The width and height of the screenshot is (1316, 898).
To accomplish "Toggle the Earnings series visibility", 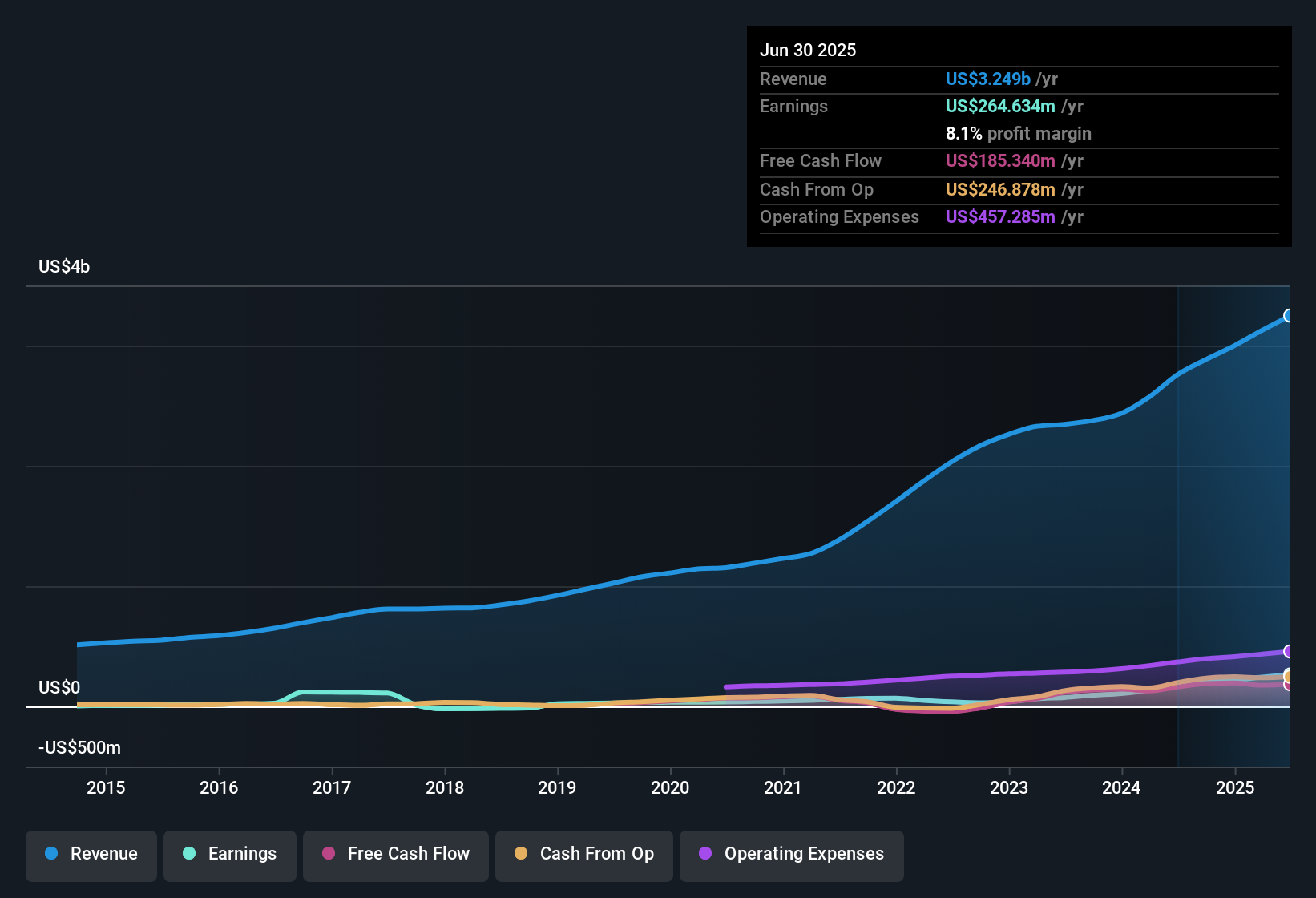I will point(229,854).
